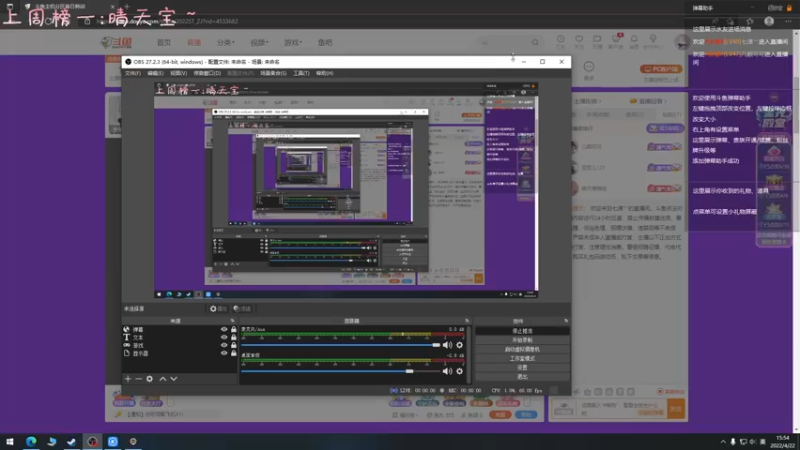Screen dimensions: 800x450
Task: Click the 开播 broadcast icon on Douyu header
Action: pos(597,41)
